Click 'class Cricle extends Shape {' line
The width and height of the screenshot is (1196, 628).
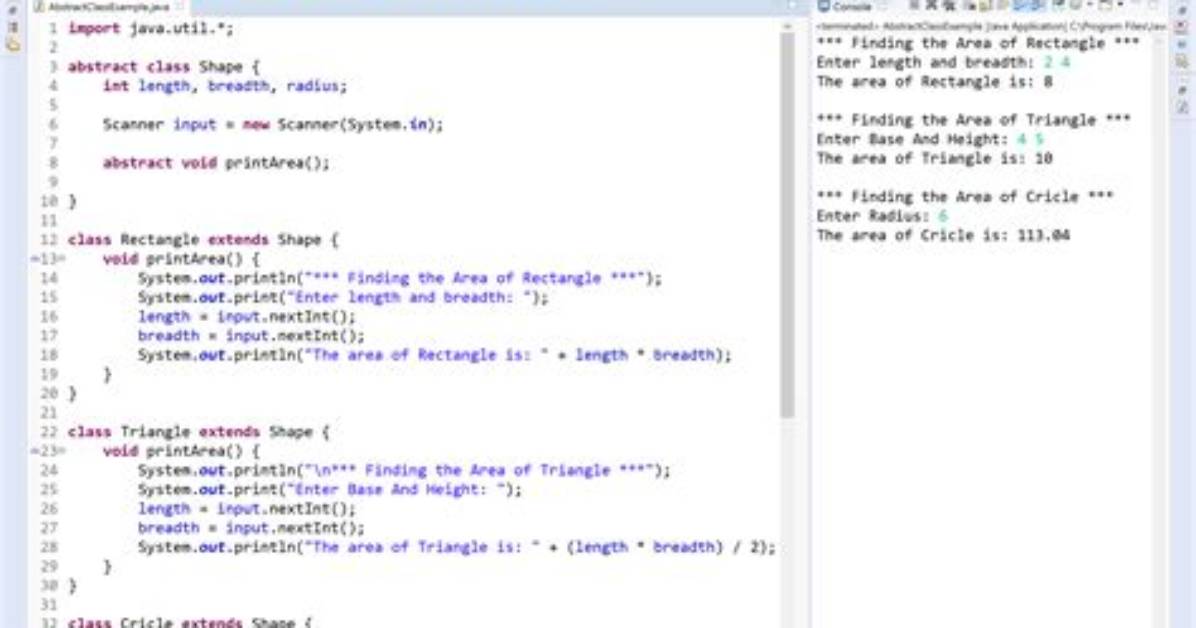(190, 622)
